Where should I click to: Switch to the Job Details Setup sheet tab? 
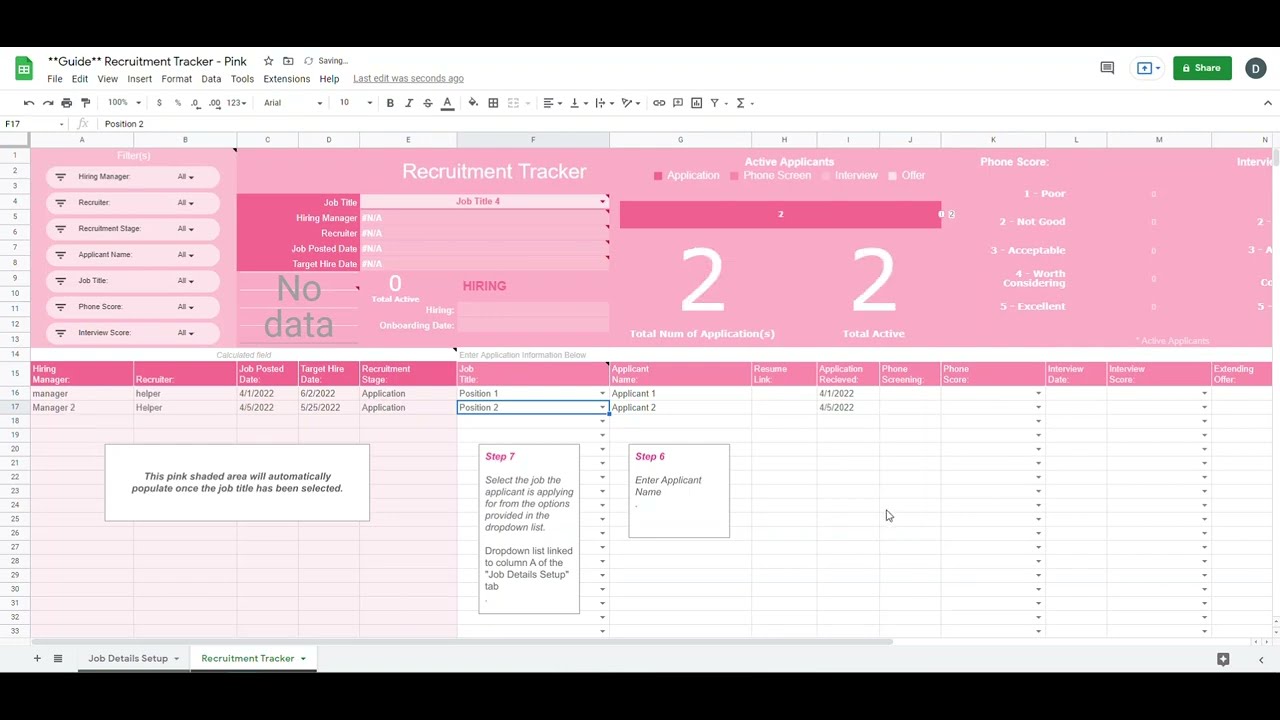pyautogui.click(x=128, y=658)
